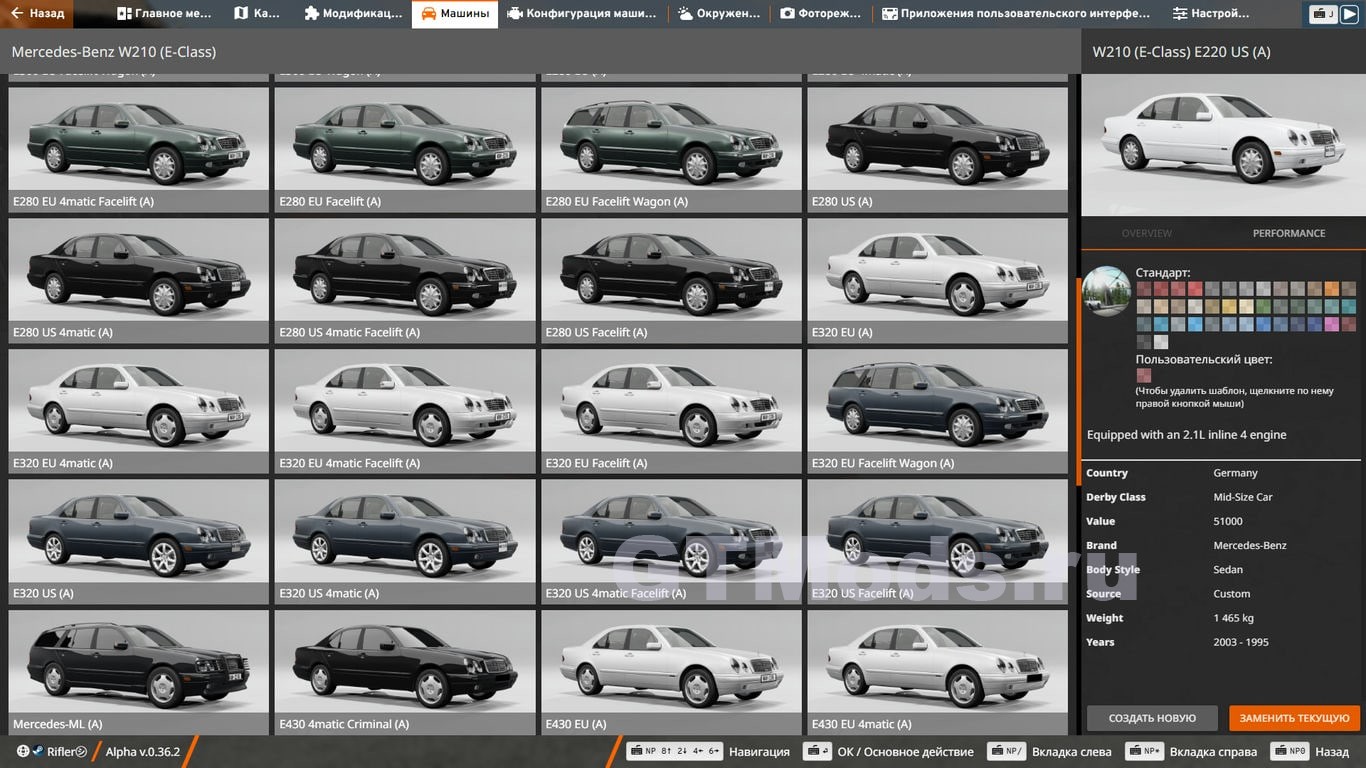Select the E430 EU (A) silver sedan

pyautogui.click(x=671, y=672)
